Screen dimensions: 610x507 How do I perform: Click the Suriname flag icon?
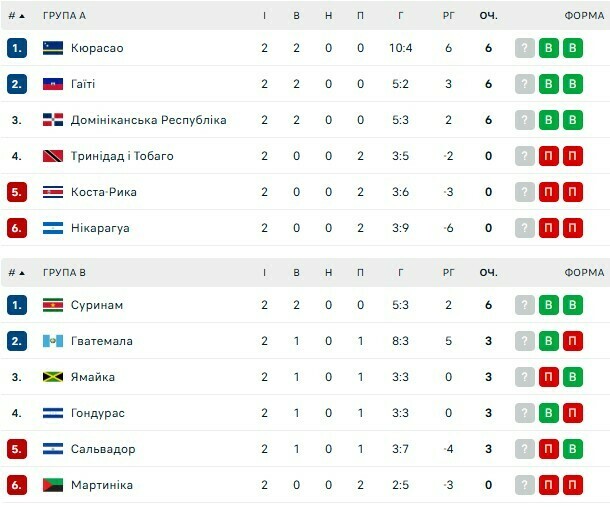[53, 305]
